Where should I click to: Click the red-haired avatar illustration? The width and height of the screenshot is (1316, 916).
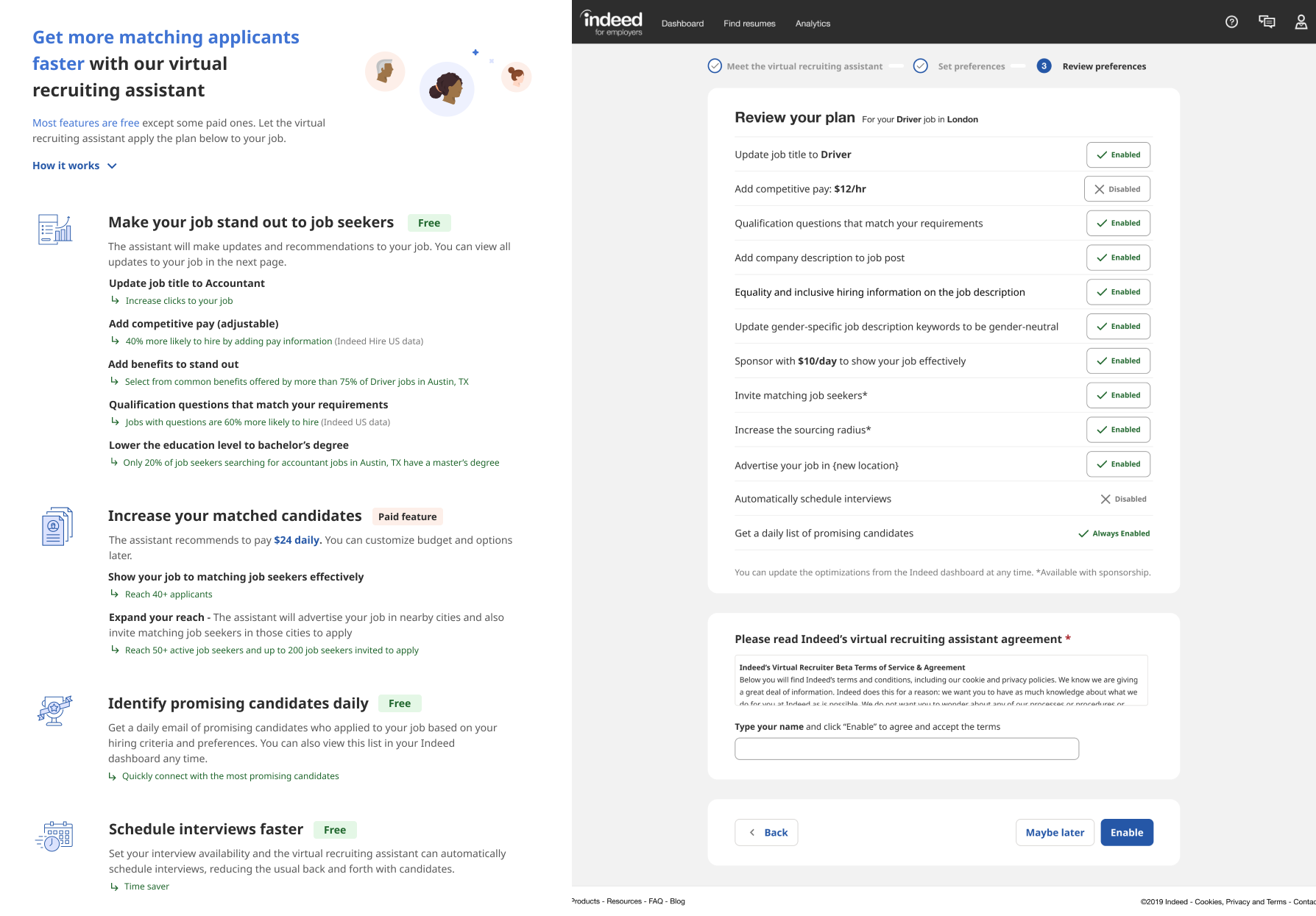(516, 77)
